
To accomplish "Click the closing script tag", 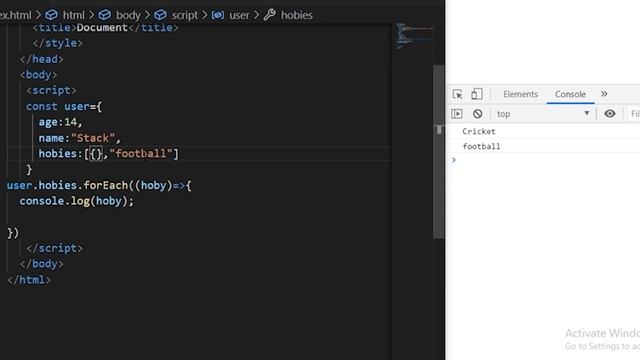I will point(54,248).
